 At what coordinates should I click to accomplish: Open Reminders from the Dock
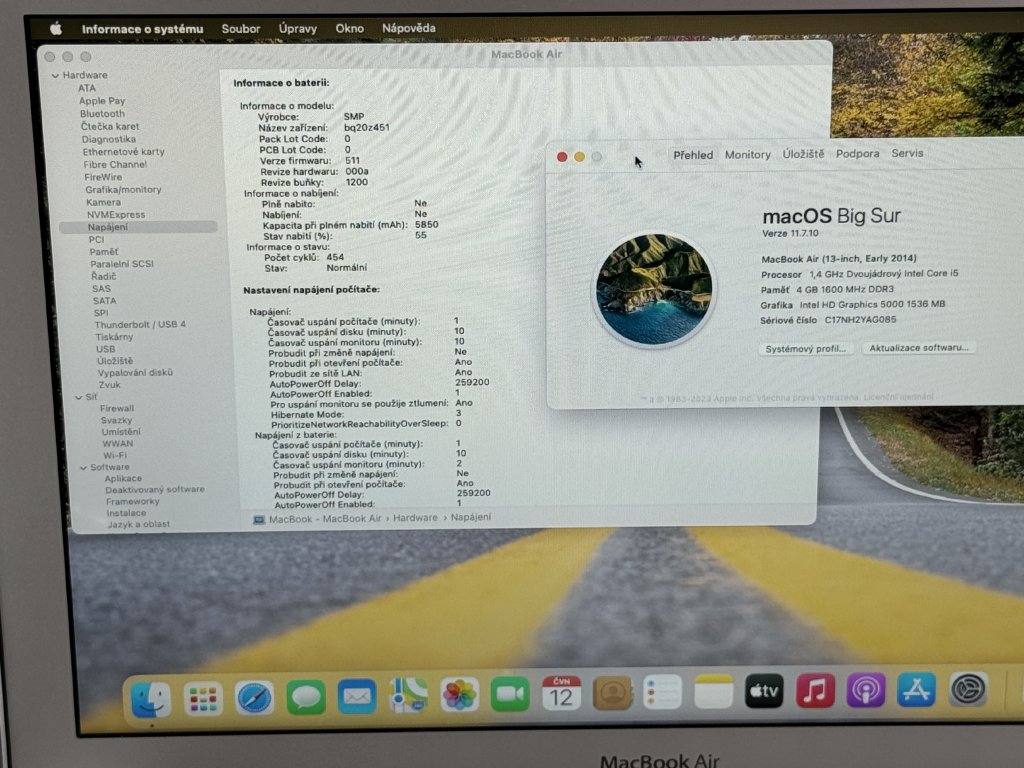(663, 692)
